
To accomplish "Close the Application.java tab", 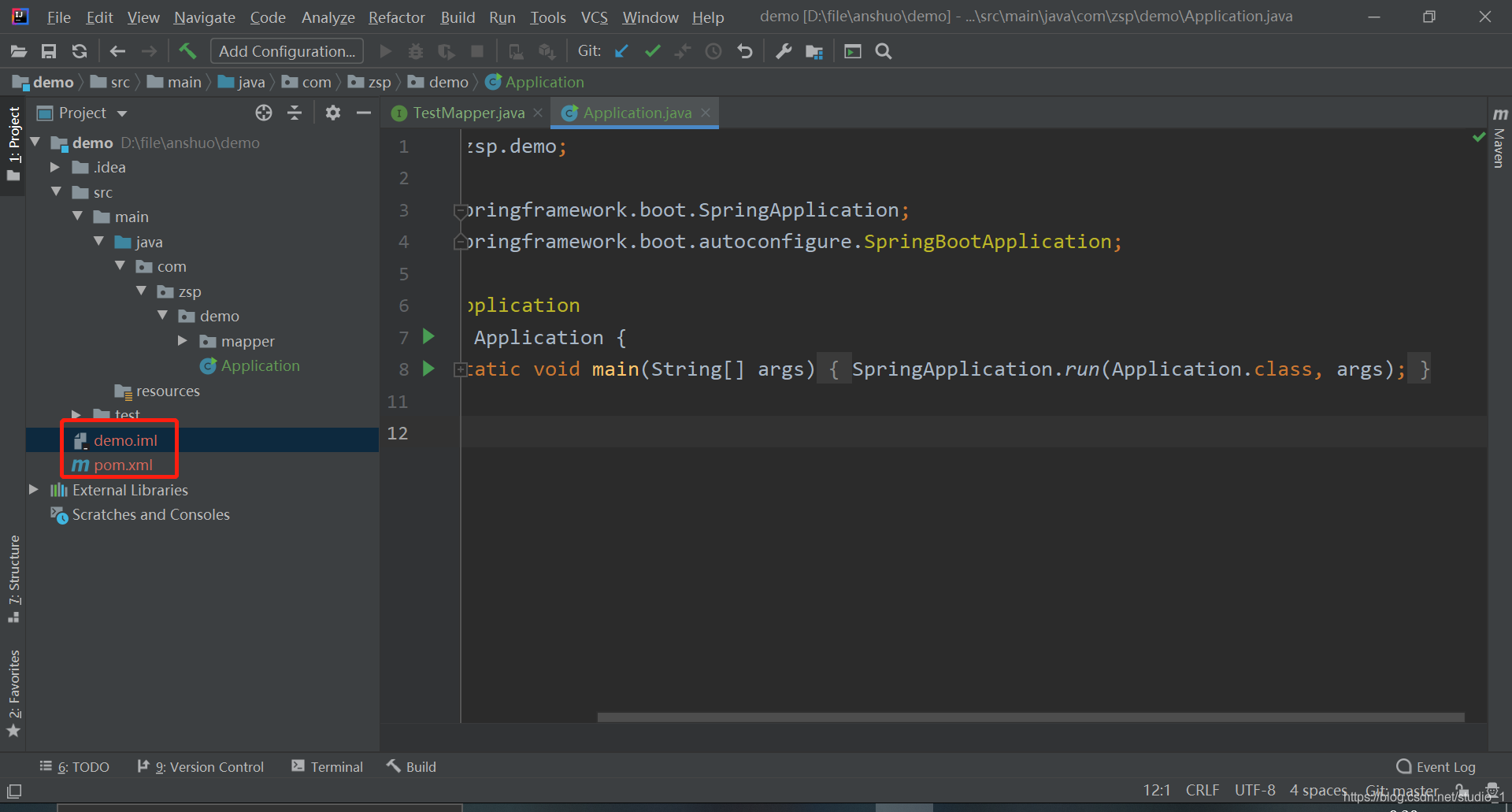I will (706, 113).
